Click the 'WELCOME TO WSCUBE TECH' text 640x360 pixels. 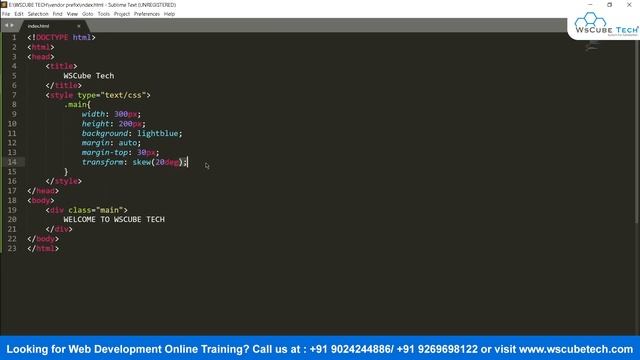[114, 220]
